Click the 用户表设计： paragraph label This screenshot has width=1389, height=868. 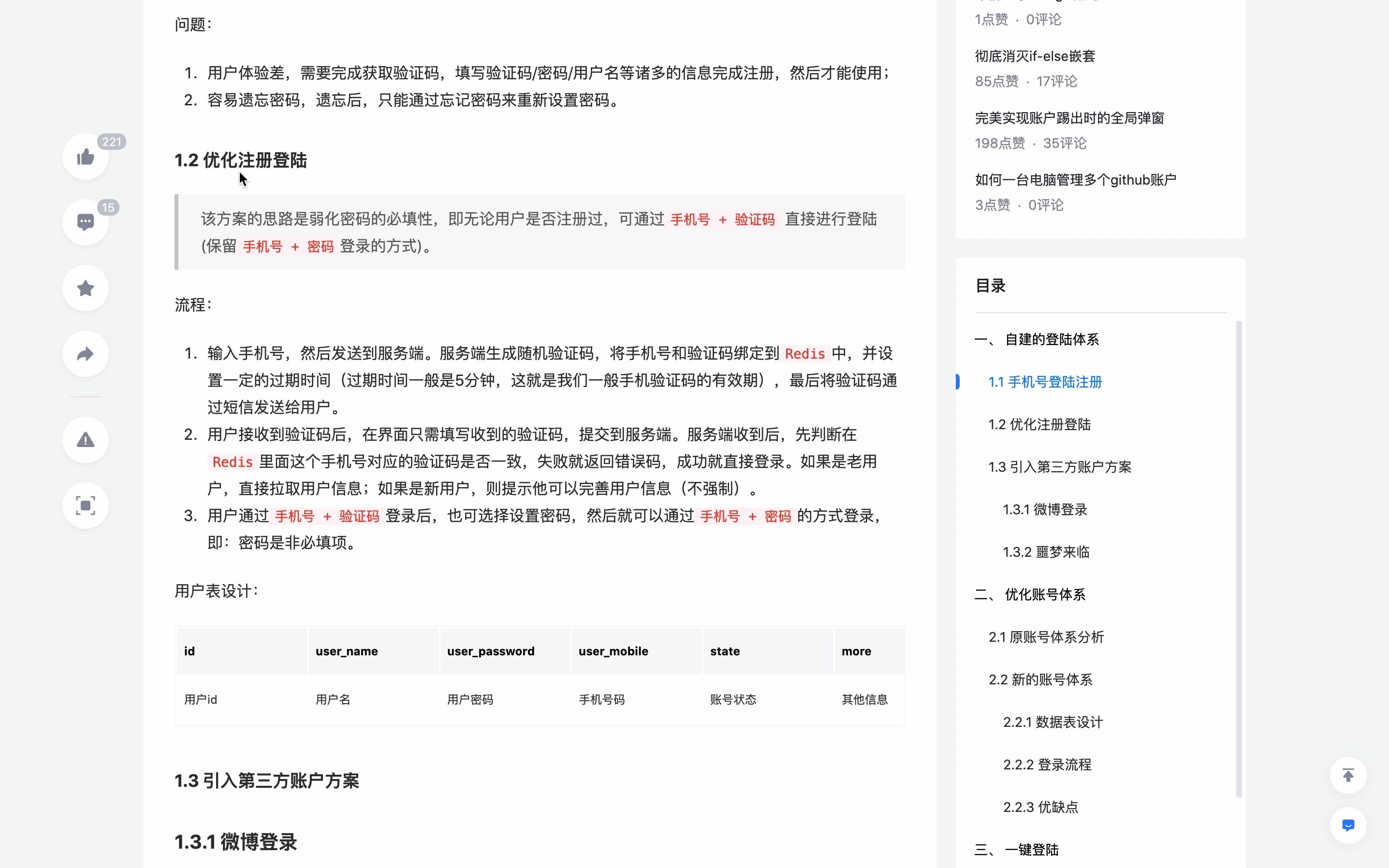[217, 591]
